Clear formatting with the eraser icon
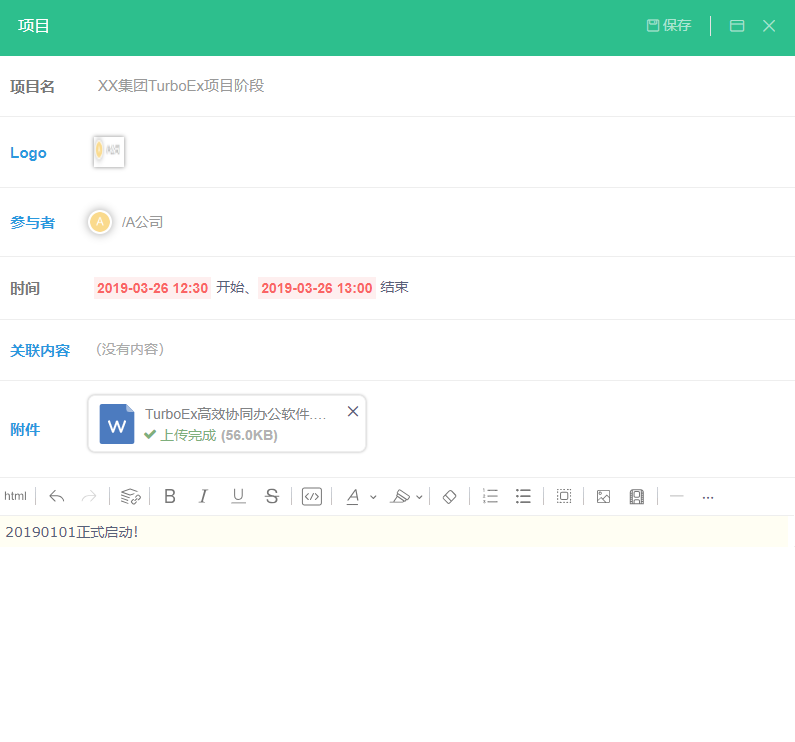Viewport: 795px width, 742px height. click(x=449, y=496)
